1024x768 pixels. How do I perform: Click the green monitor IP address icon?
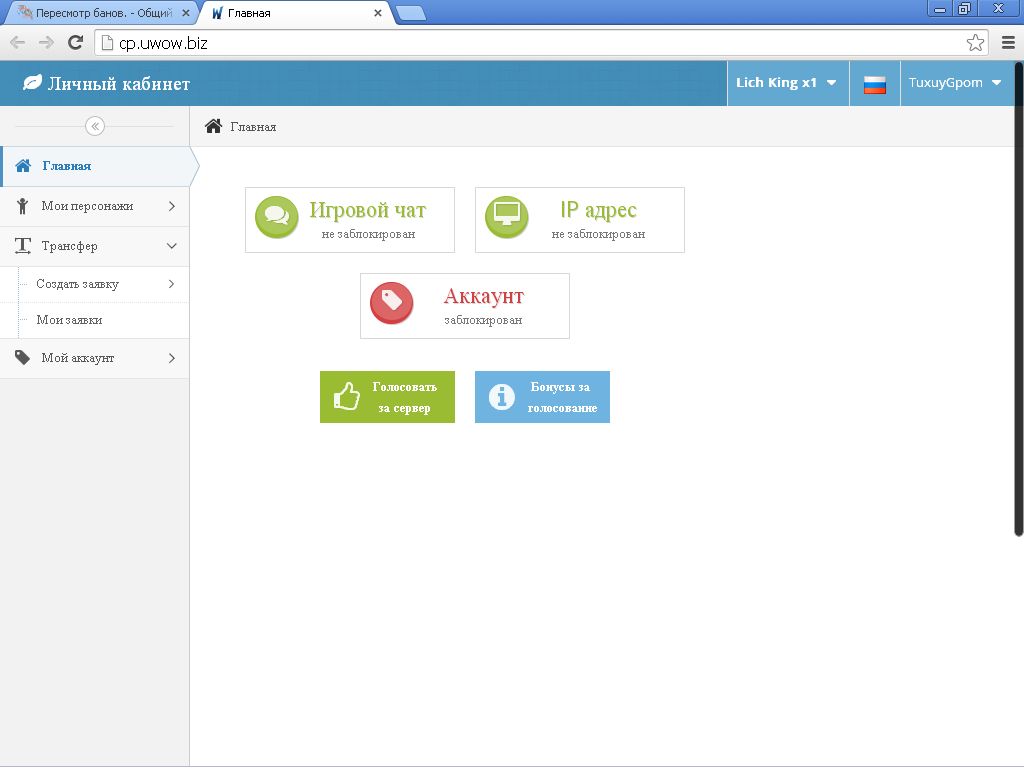507,217
